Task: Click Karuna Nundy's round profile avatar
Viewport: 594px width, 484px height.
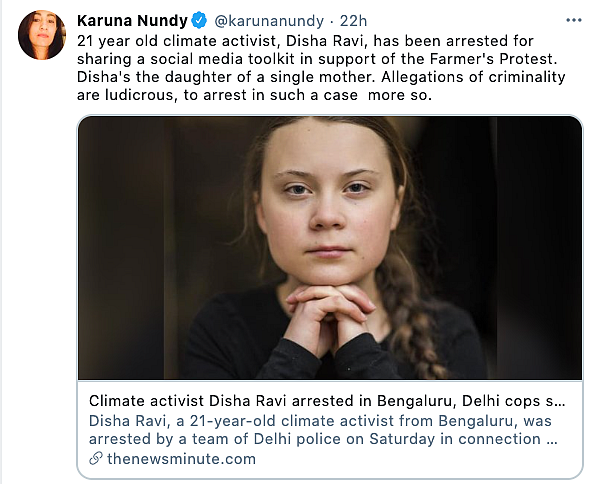Action: [x=42, y=35]
